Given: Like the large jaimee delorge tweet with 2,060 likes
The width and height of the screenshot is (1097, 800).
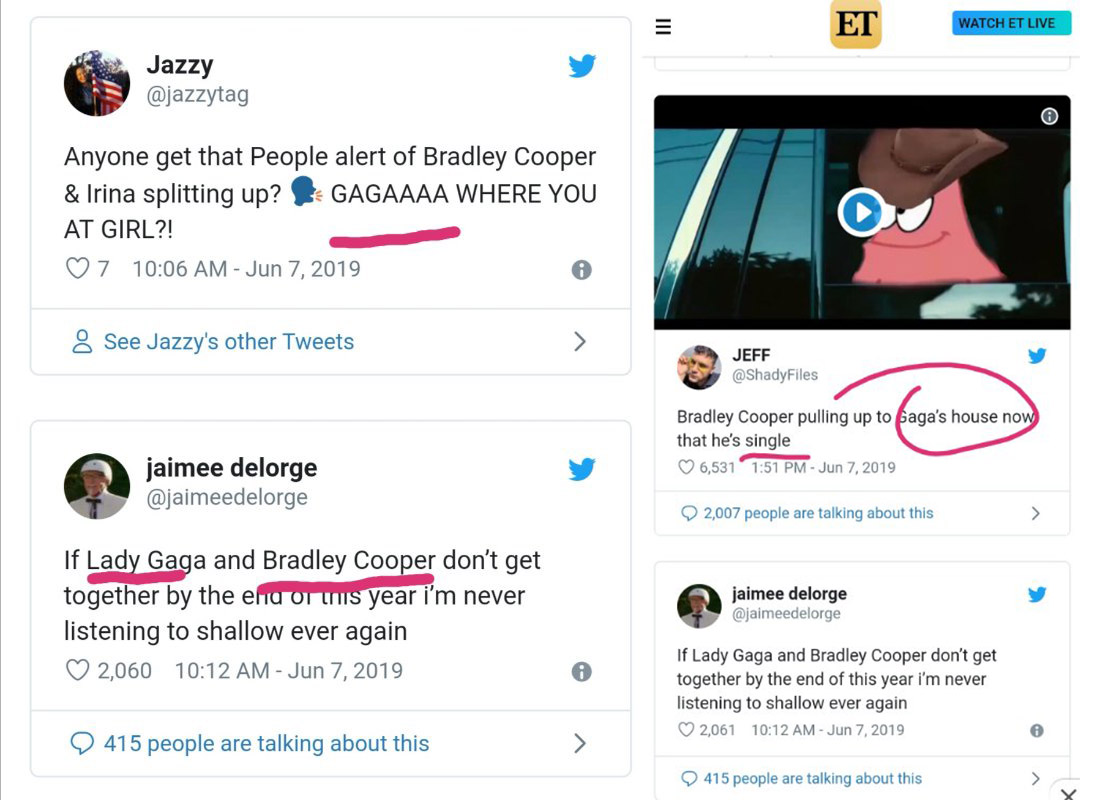Looking at the screenshot, I should click(x=77, y=670).
